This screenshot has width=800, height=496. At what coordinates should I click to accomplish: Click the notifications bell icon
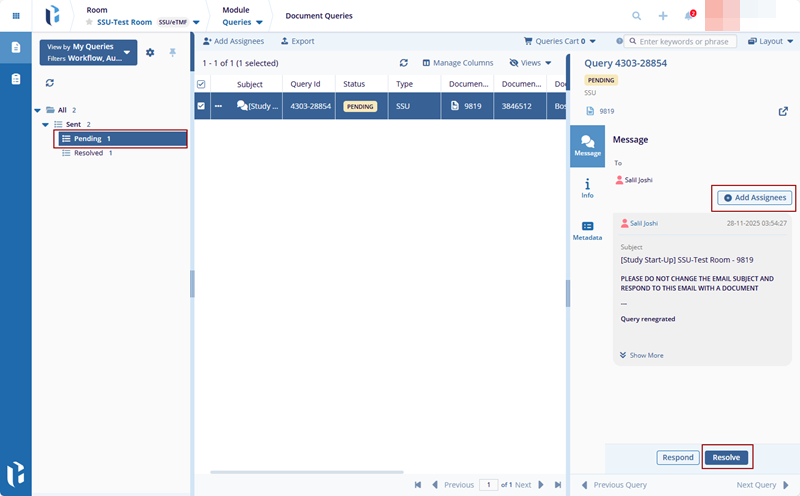click(x=689, y=16)
